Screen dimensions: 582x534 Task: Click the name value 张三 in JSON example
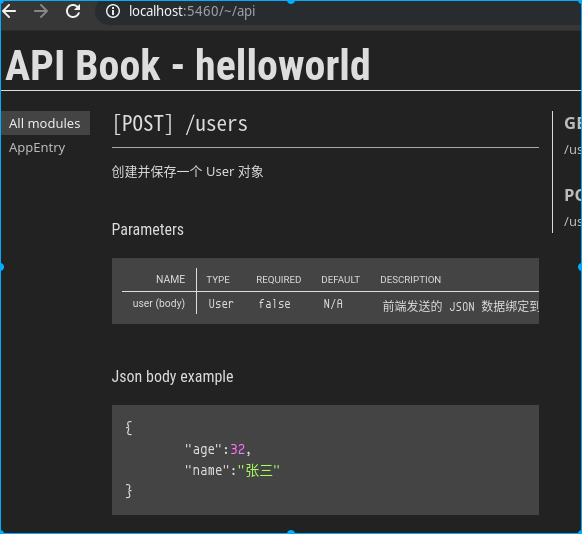[259, 471]
